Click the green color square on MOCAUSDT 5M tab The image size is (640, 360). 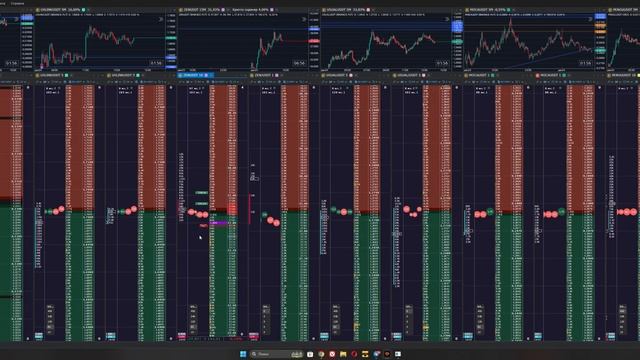click(x=509, y=10)
